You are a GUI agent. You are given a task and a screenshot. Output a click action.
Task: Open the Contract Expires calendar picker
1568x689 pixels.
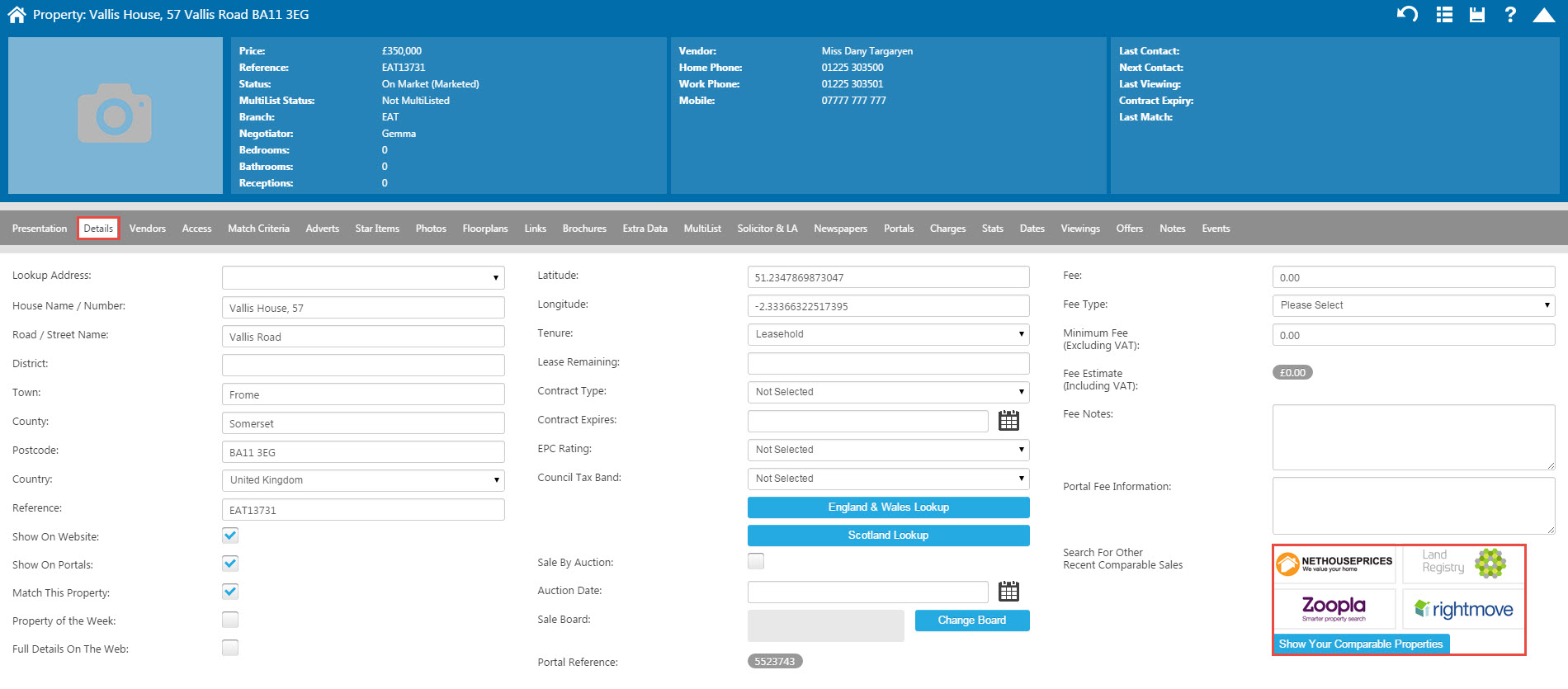[1008, 421]
